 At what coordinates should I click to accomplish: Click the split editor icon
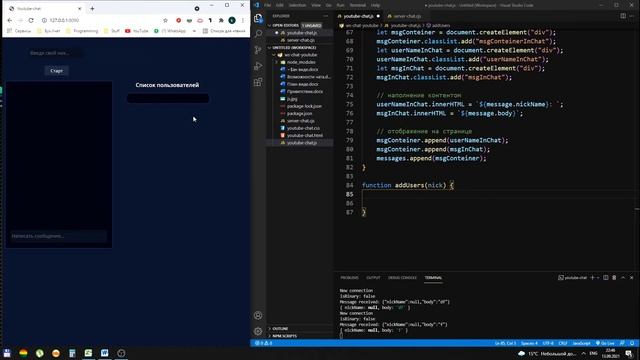(623, 16)
